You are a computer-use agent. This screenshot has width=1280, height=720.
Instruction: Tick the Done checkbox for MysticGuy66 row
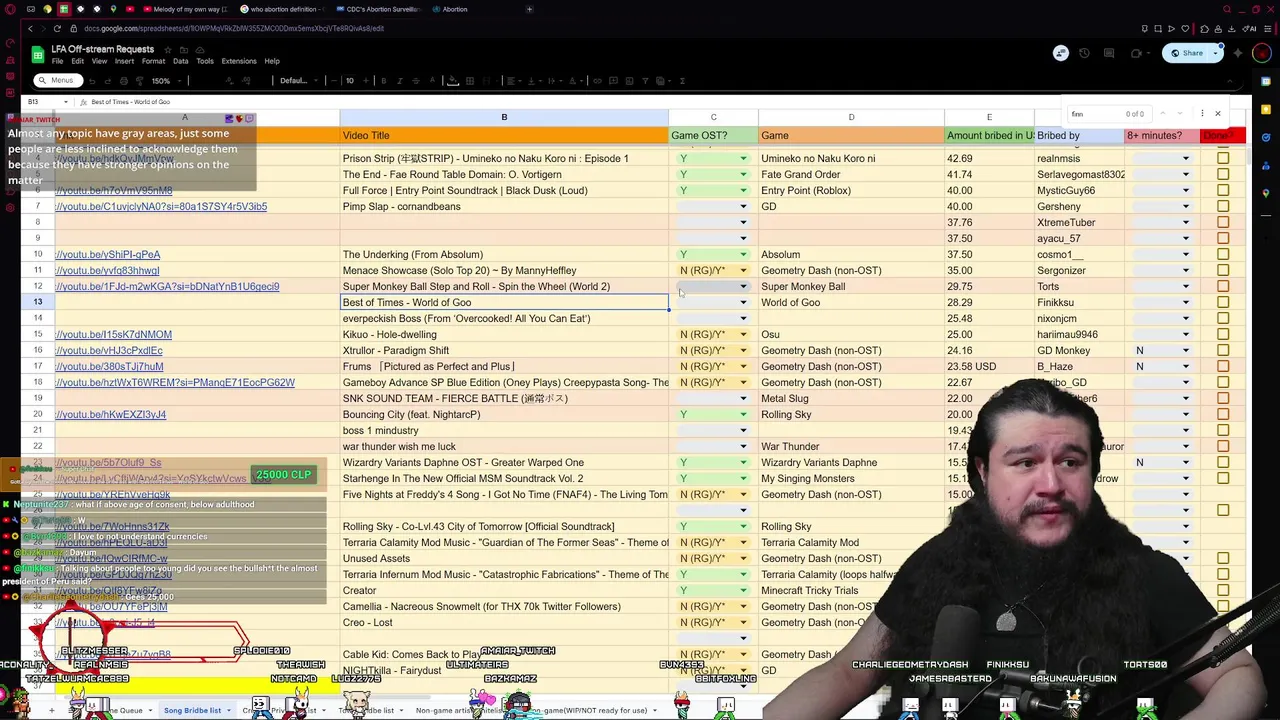[1223, 190]
